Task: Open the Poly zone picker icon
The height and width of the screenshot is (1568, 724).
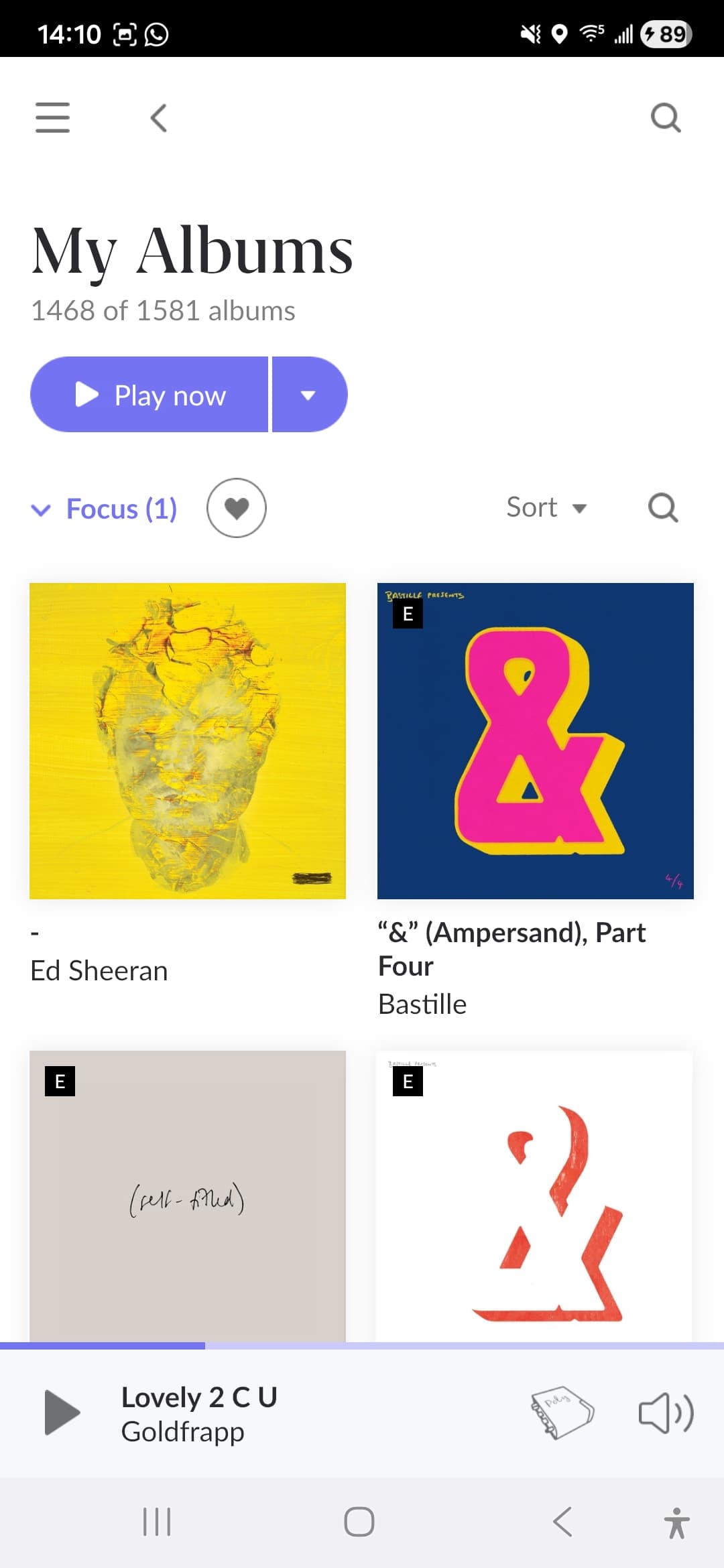Action: [x=562, y=1413]
